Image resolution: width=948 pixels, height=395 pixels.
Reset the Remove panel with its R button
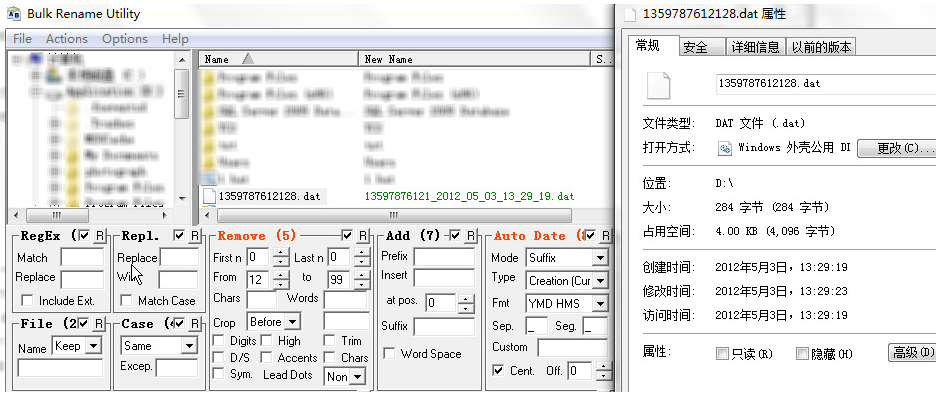pyautogui.click(x=362, y=235)
